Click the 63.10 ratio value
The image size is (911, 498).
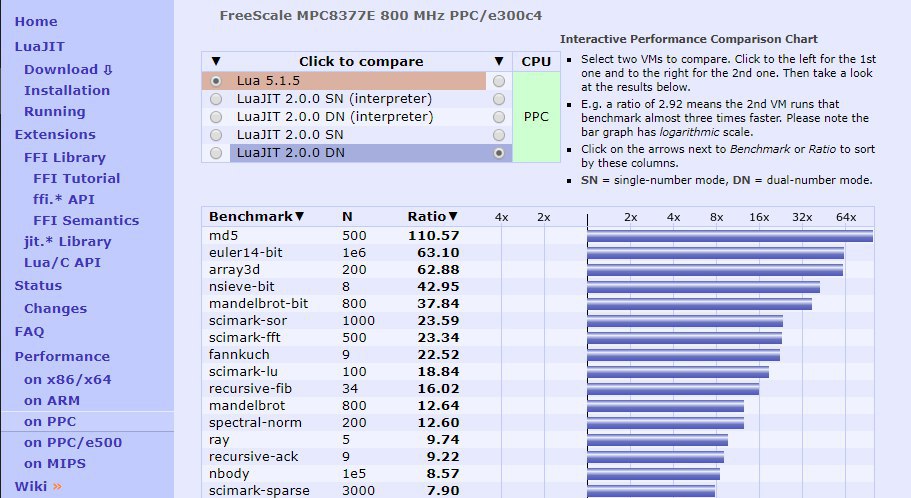pyautogui.click(x=438, y=253)
